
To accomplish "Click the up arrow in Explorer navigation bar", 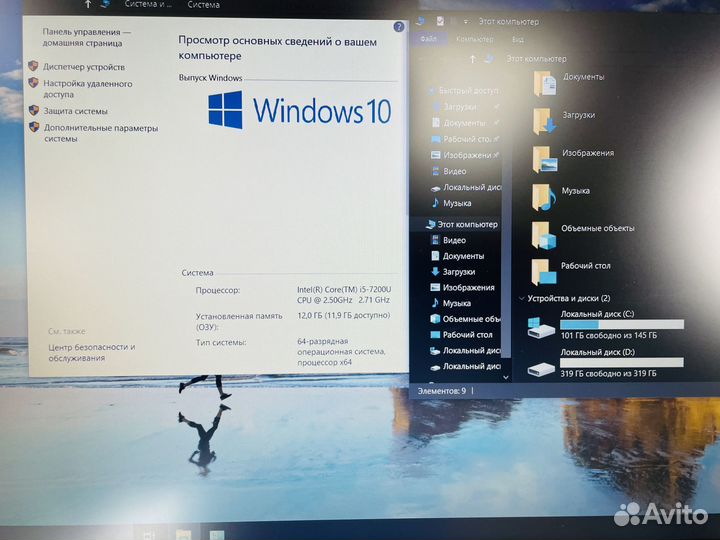I will pos(472,59).
